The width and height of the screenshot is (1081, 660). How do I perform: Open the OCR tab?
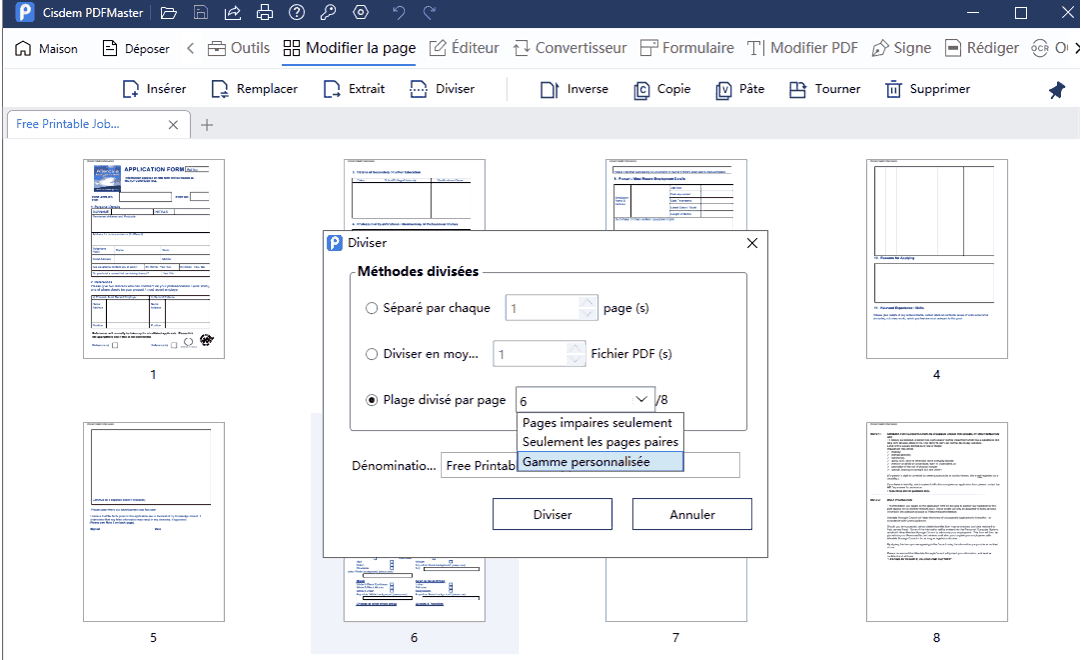(1049, 48)
